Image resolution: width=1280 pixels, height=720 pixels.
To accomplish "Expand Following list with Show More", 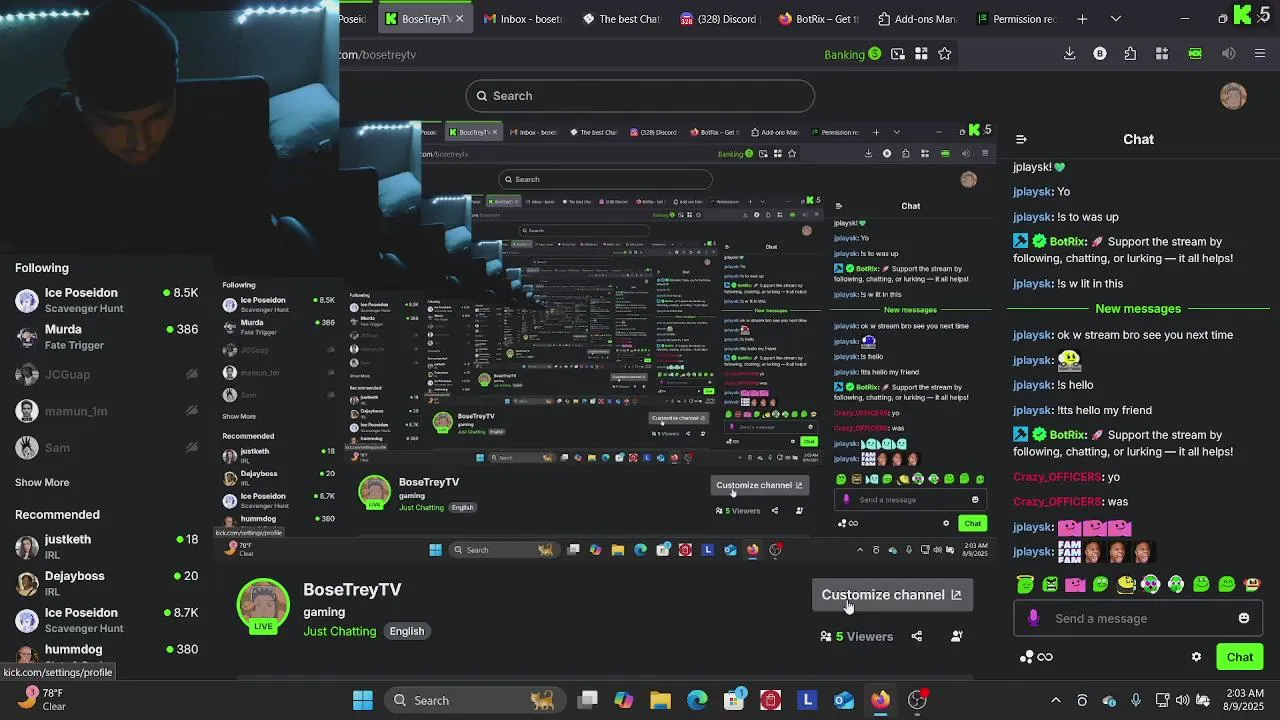I will (42, 482).
